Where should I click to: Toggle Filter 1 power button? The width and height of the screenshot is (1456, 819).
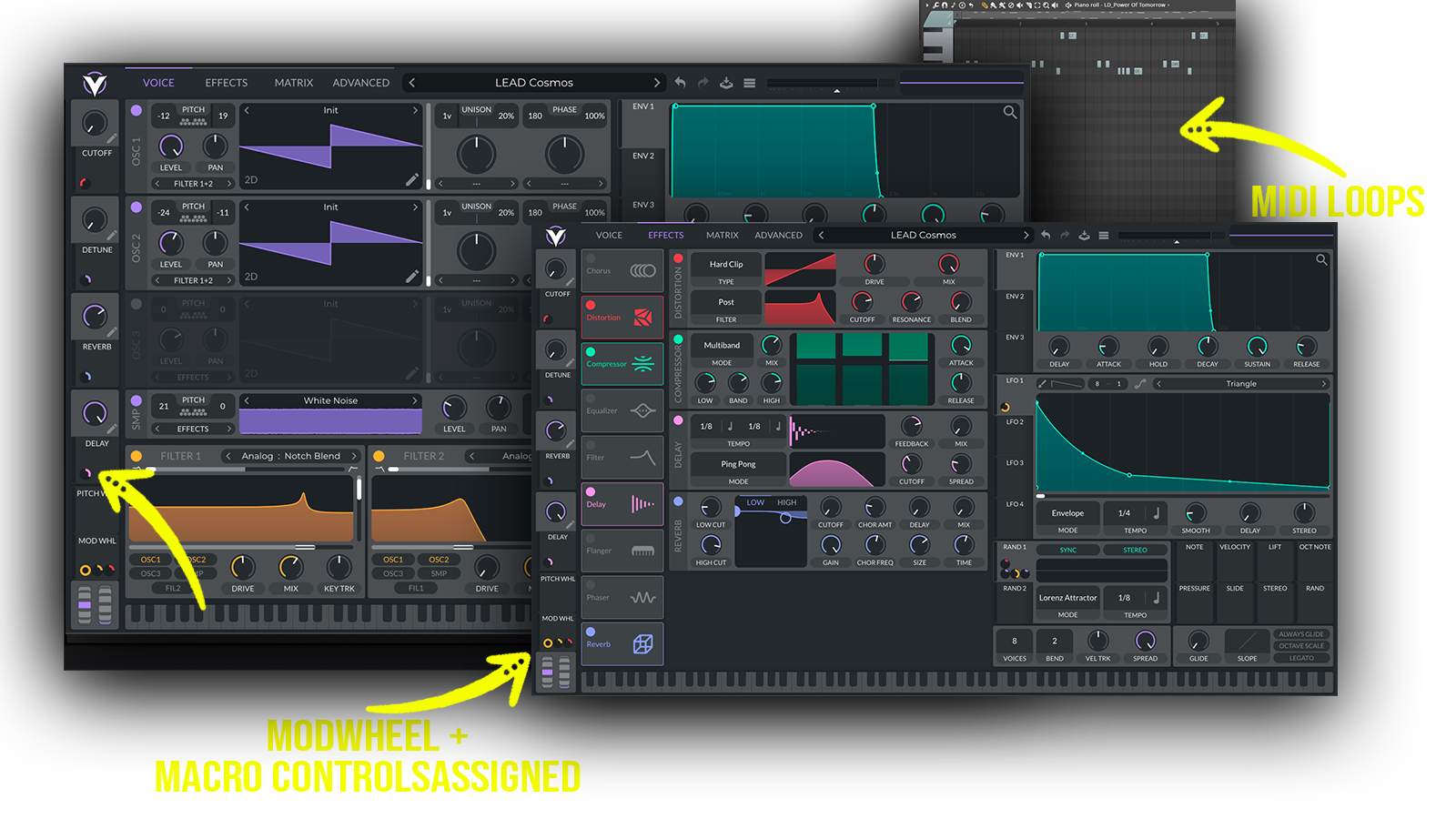click(136, 456)
